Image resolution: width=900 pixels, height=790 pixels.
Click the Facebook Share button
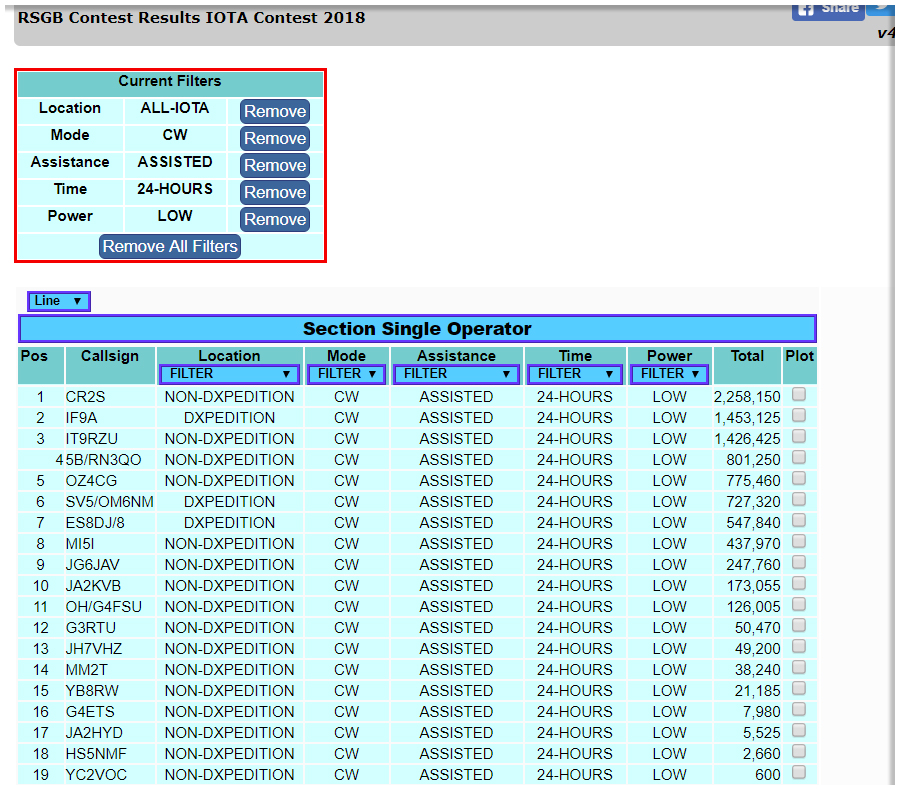(827, 9)
